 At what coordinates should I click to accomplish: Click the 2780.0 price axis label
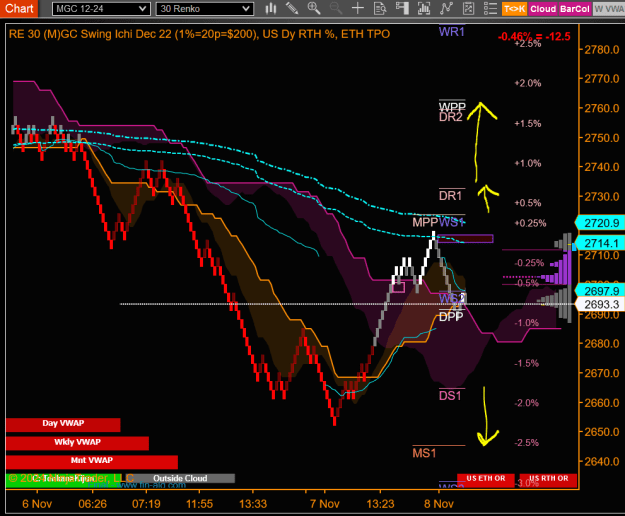(x=602, y=50)
